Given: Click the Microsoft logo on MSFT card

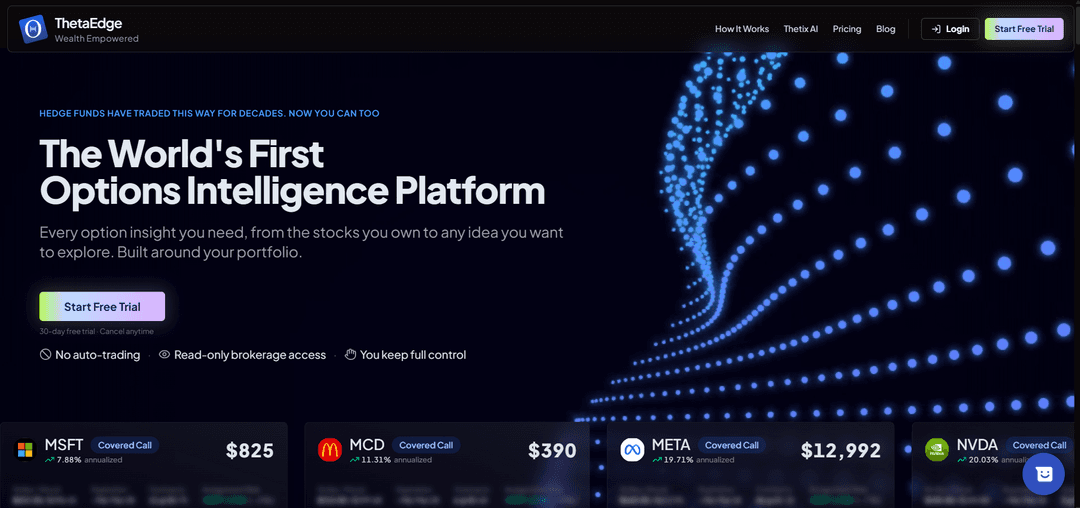Looking at the screenshot, I should (25, 451).
